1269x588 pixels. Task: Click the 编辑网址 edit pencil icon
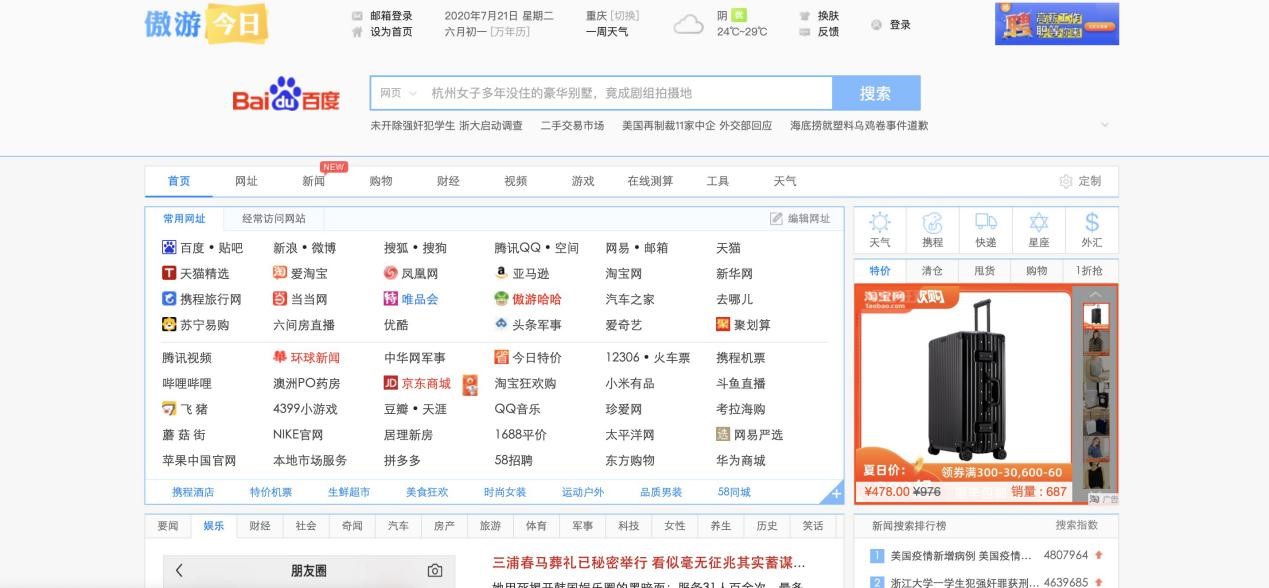[x=776, y=218]
